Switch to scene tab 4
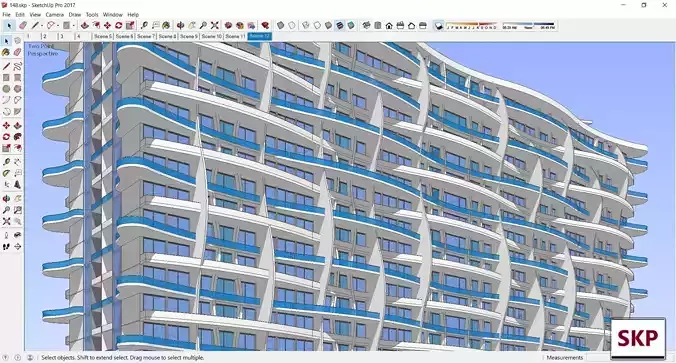The image size is (676, 363). 84,36
